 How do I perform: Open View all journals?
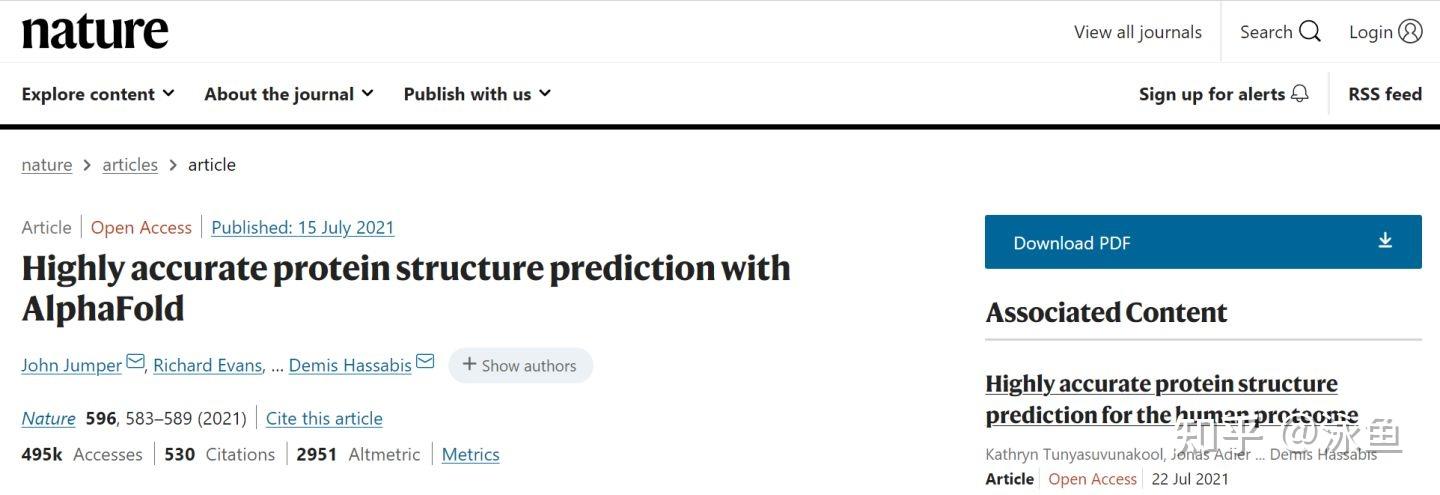pos(1137,32)
